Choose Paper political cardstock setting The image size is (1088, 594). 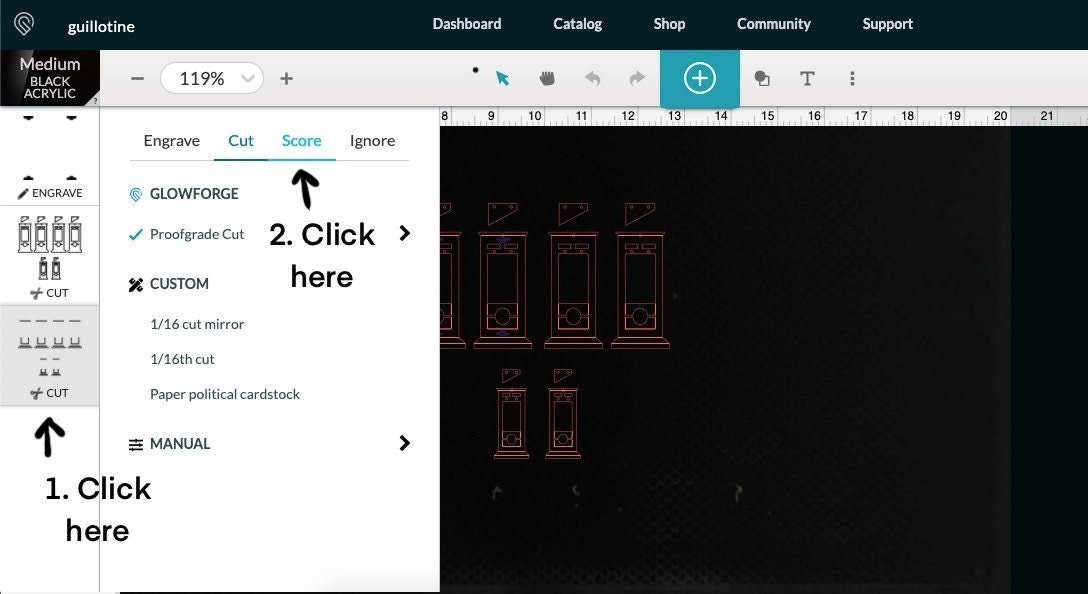225,394
